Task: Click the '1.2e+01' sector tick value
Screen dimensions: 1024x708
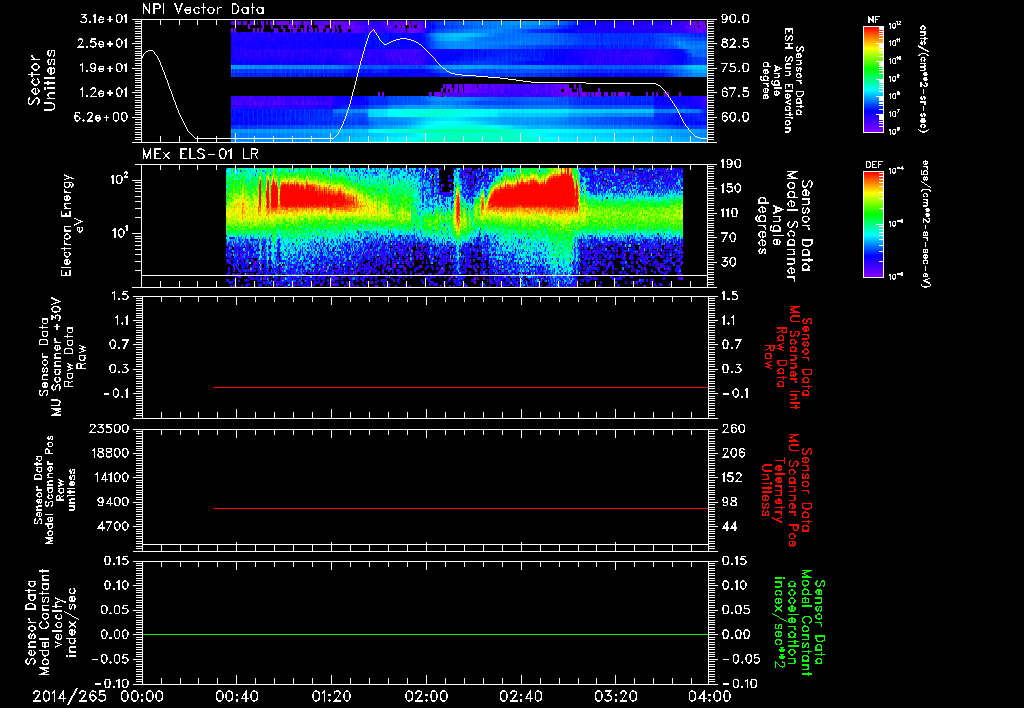Action: [x=104, y=93]
